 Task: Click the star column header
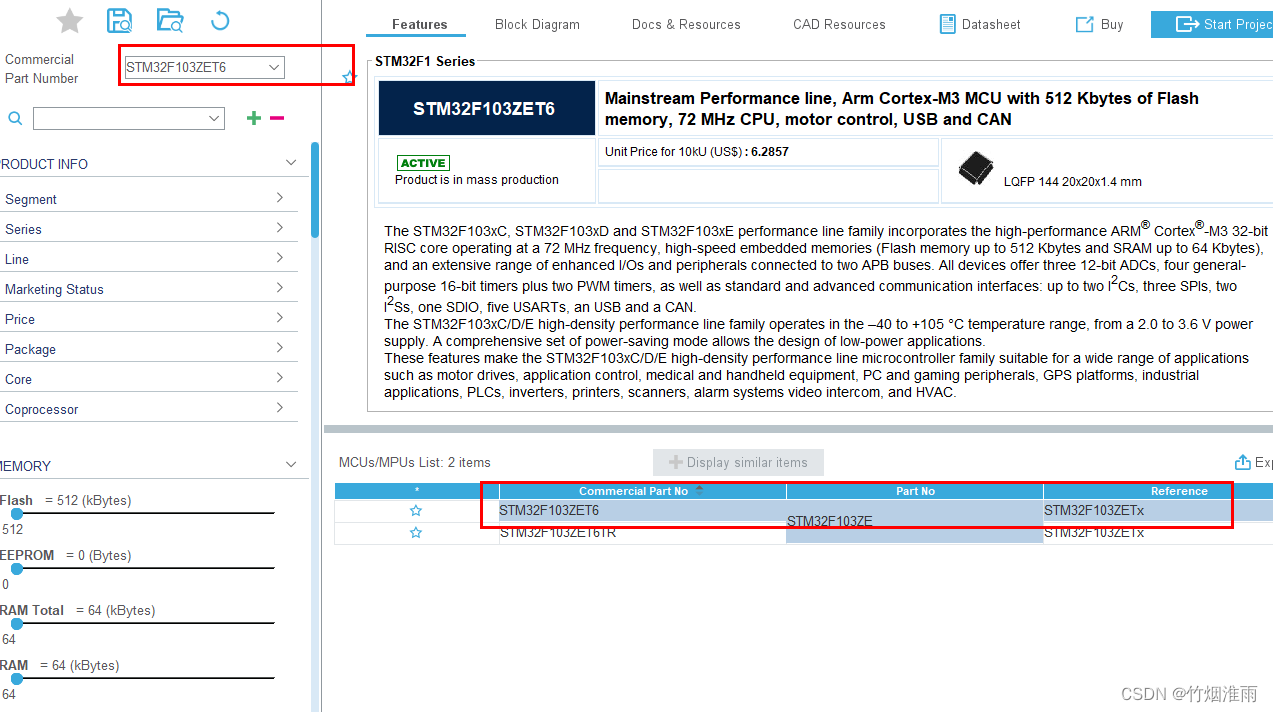416,491
